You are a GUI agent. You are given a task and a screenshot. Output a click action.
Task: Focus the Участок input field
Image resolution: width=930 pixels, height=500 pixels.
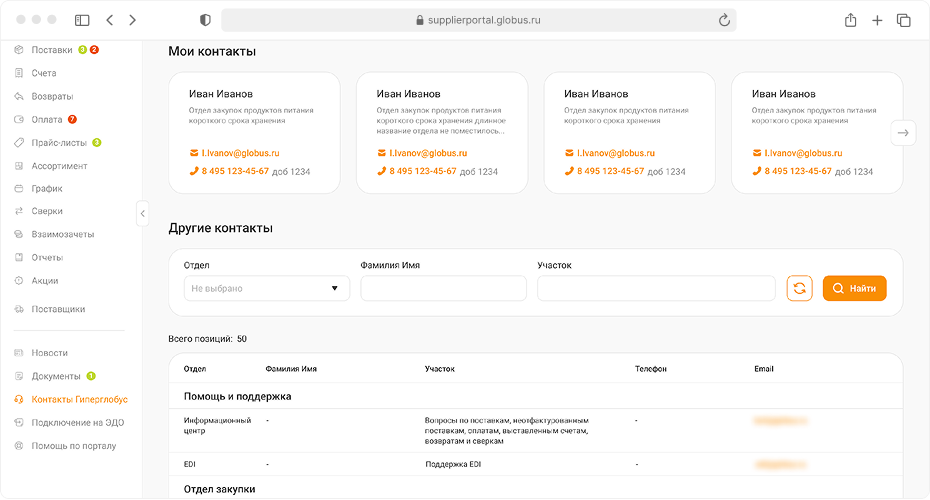(x=657, y=288)
